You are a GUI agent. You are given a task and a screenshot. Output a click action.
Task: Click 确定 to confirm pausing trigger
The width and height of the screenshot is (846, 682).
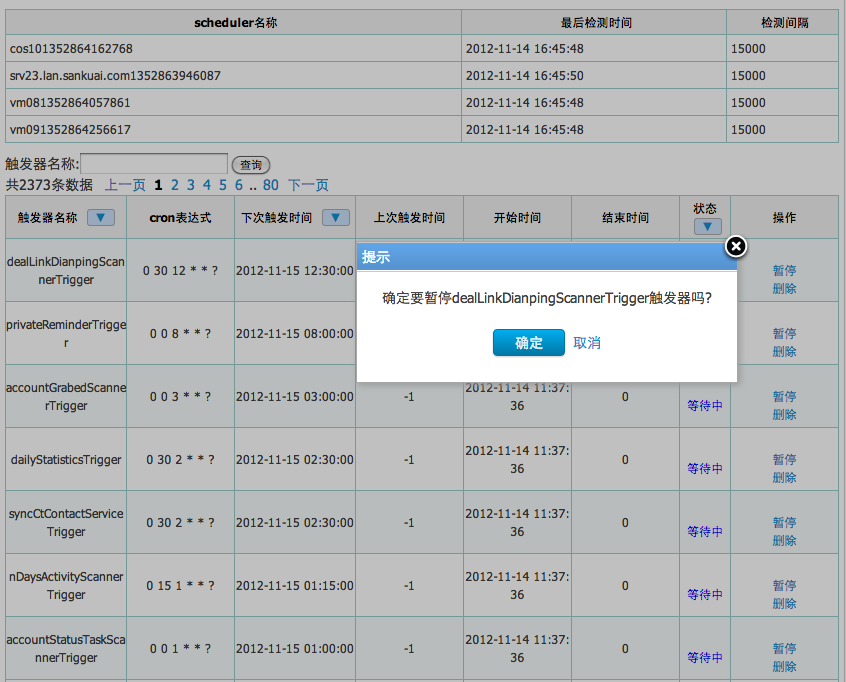pos(528,343)
